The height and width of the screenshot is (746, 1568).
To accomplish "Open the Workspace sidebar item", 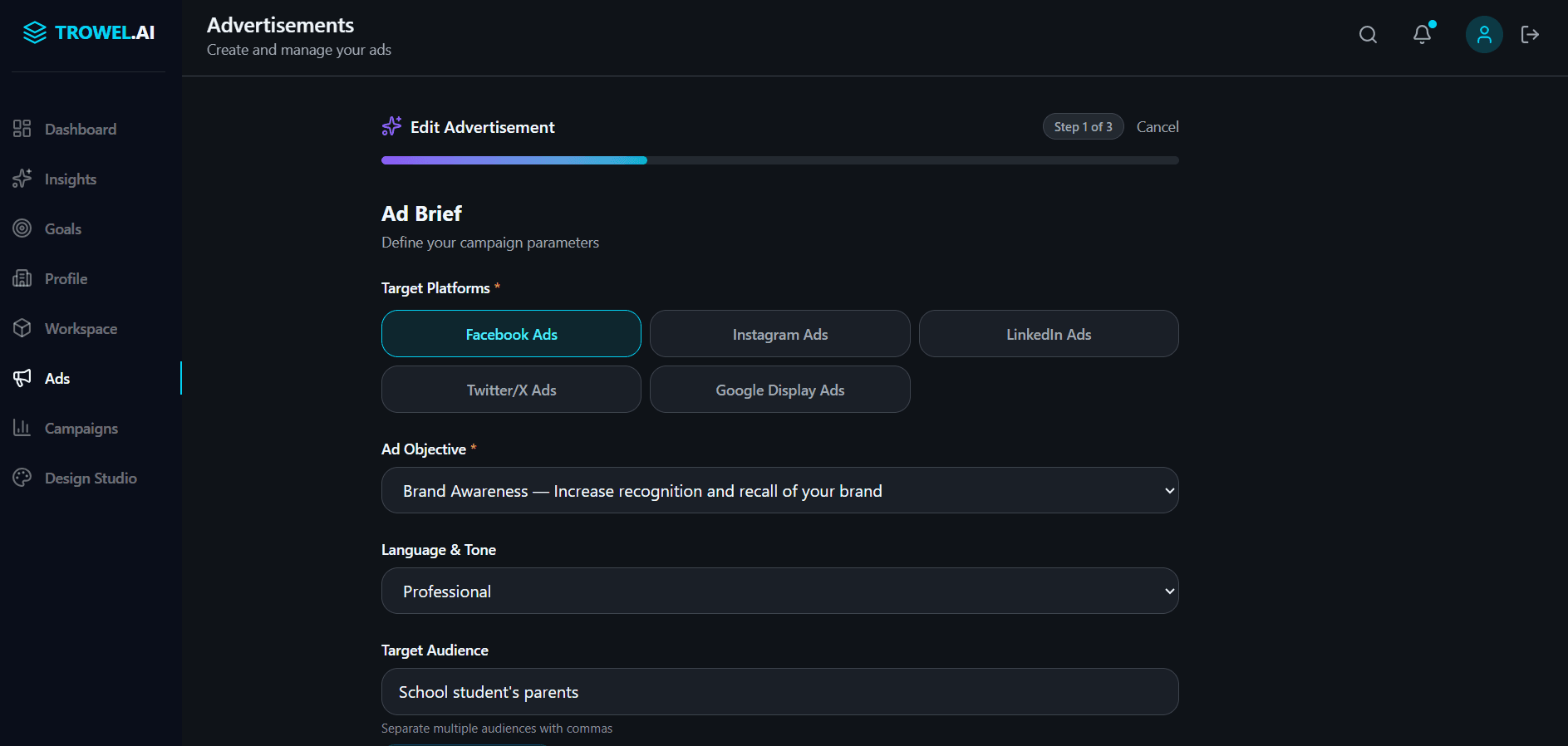I will (x=81, y=328).
